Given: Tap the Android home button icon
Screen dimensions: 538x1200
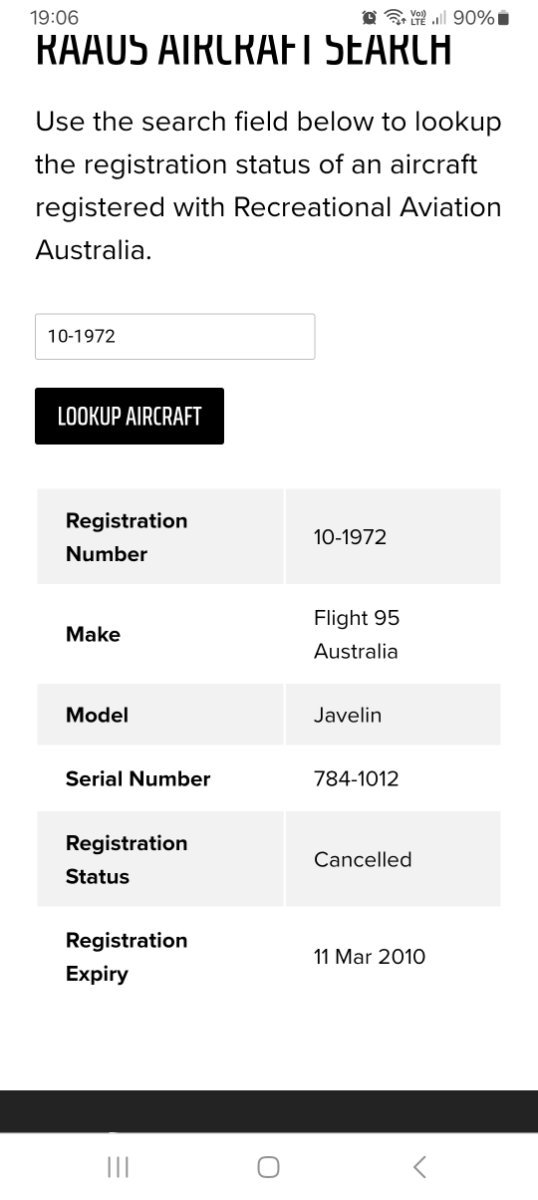Looking at the screenshot, I should tap(268, 1166).
